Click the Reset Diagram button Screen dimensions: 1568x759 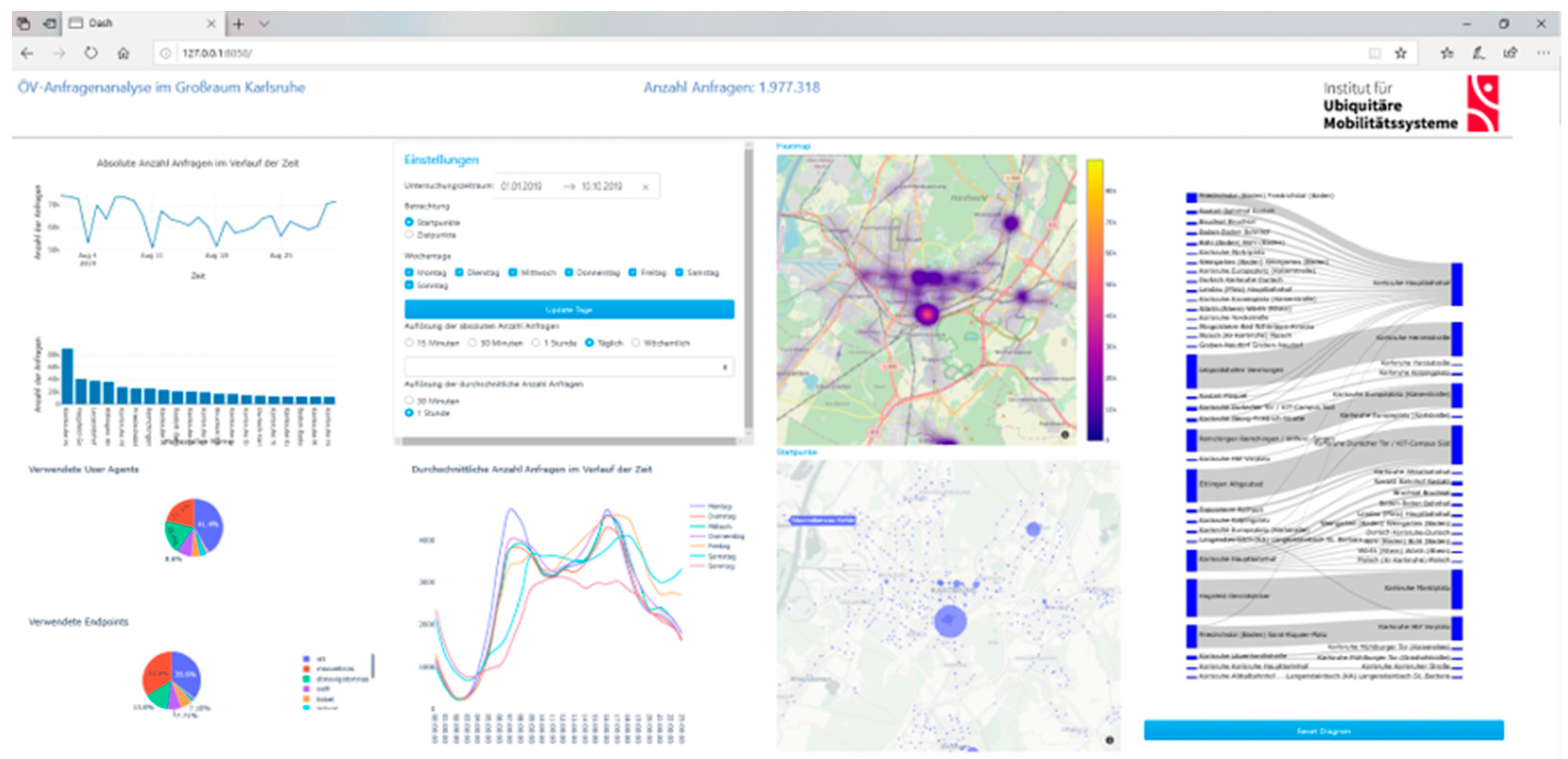1323,730
